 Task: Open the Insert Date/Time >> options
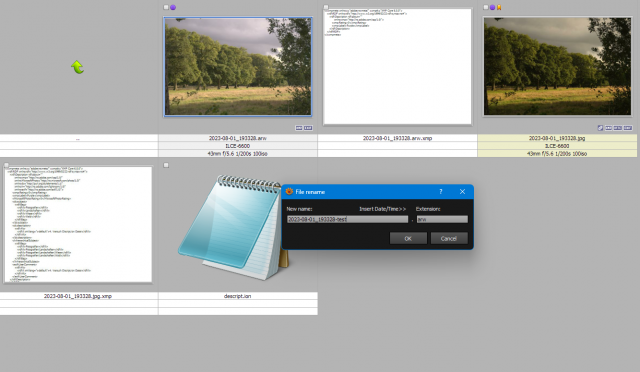tap(382, 209)
